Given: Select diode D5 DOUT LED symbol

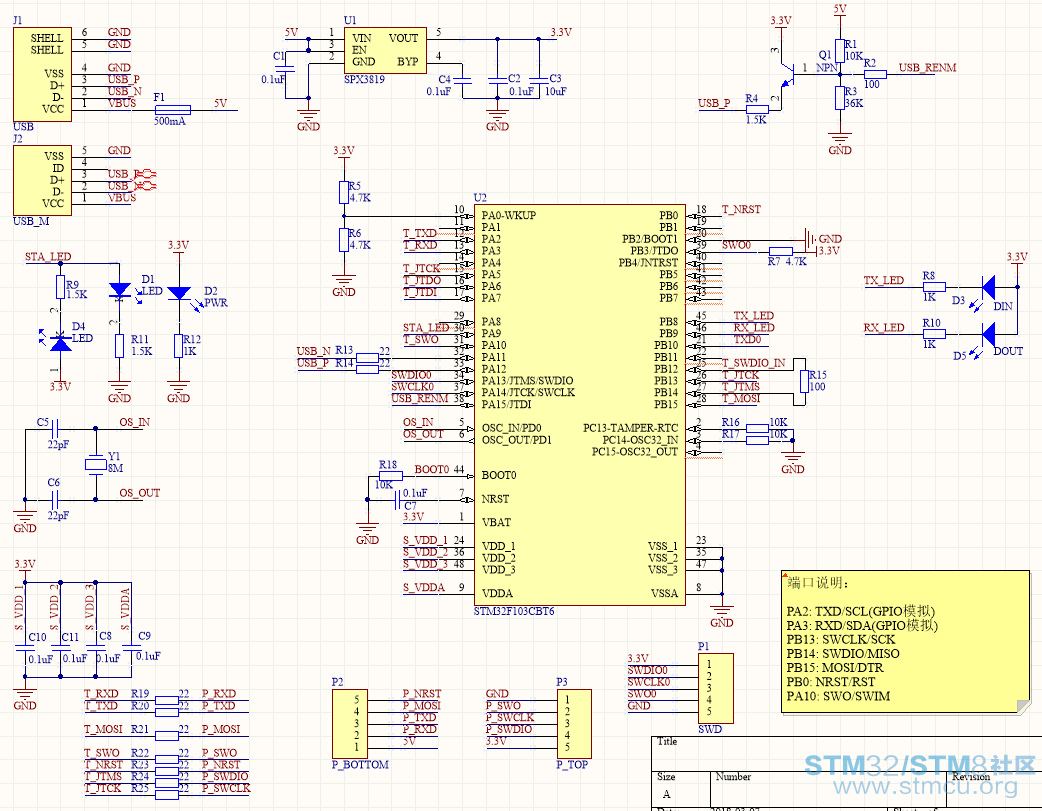Looking at the screenshot, I should 988,334.
